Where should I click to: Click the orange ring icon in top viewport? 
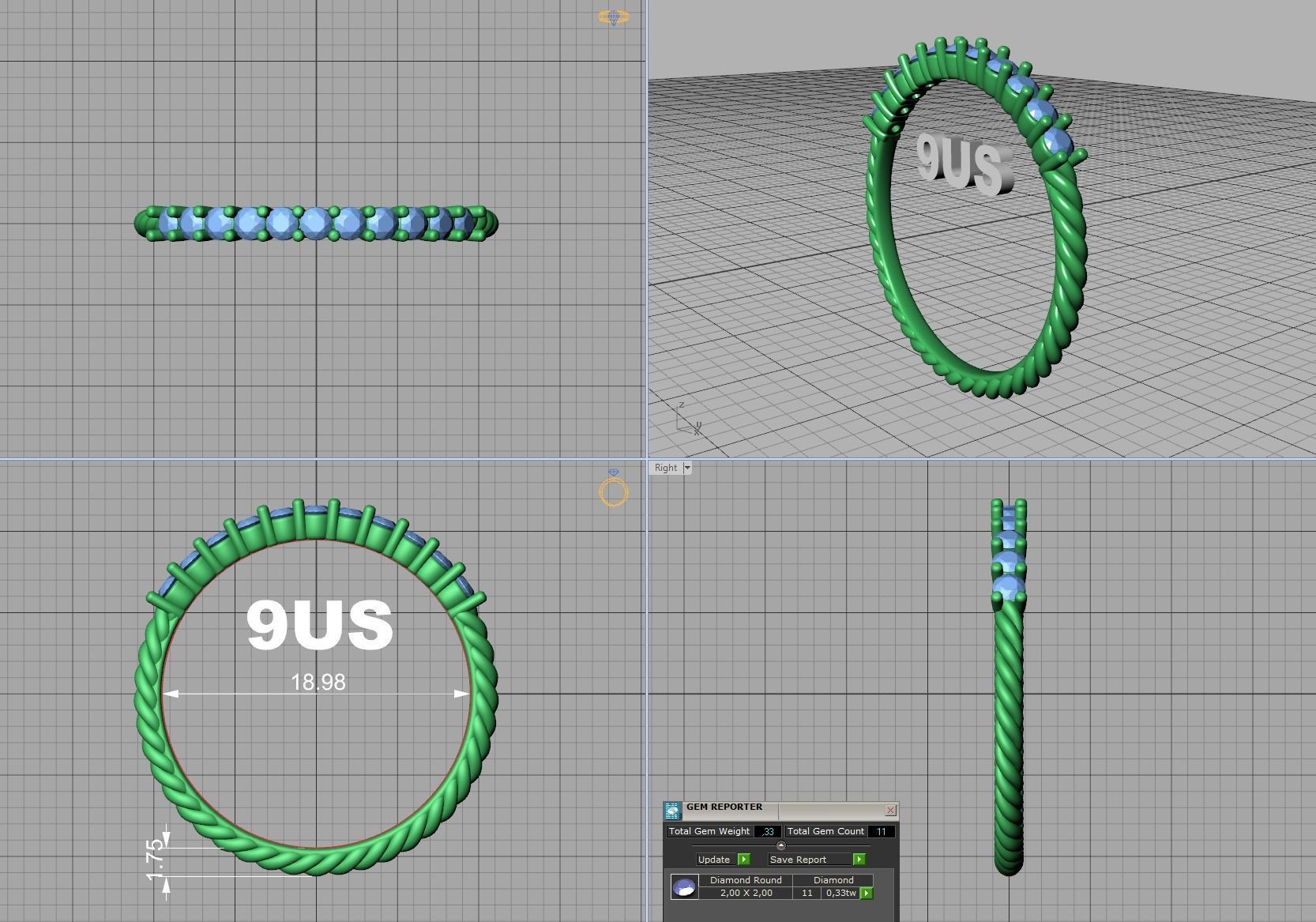[614, 17]
